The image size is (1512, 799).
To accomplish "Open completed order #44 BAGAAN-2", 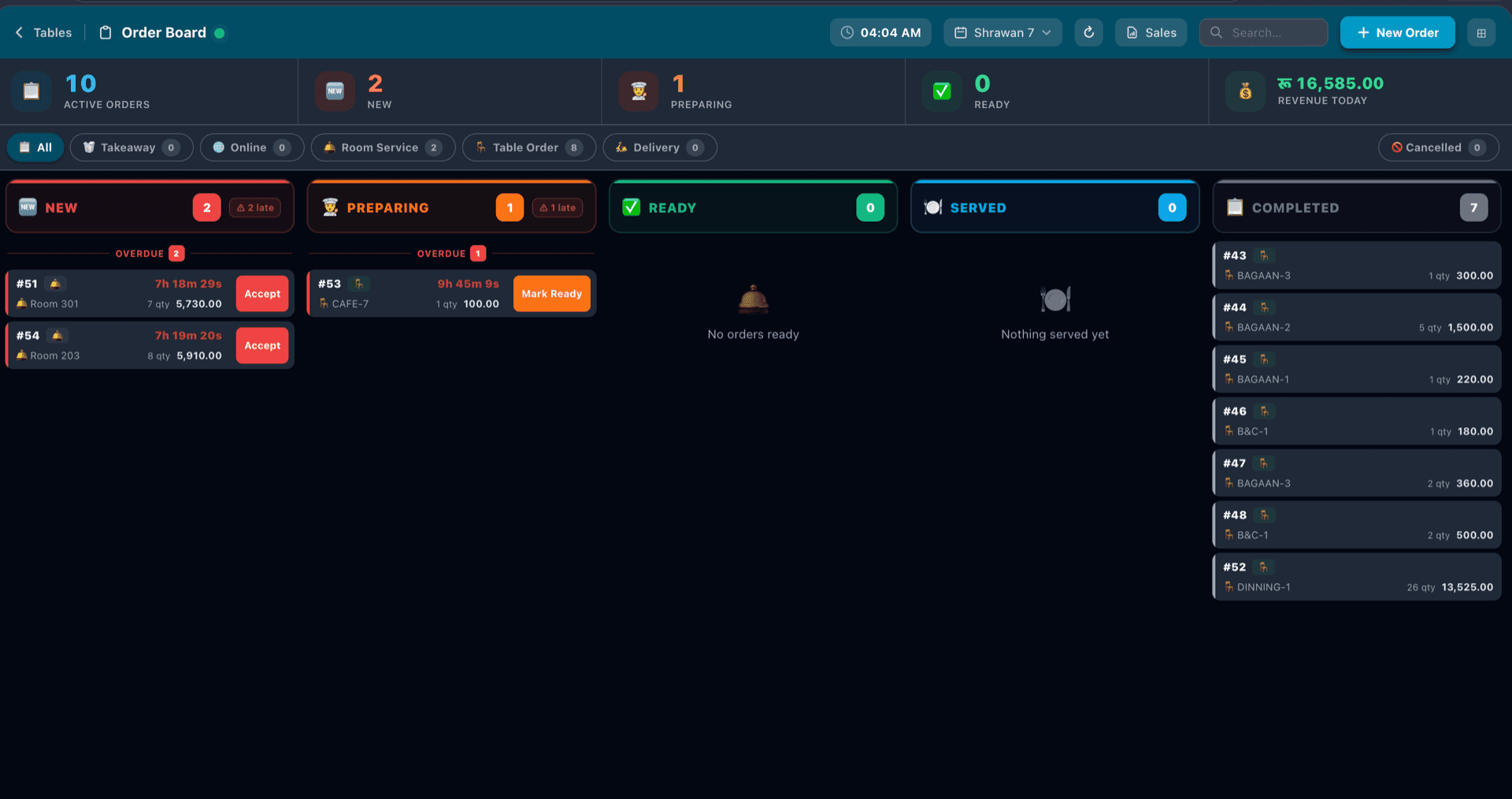I will [x=1356, y=318].
